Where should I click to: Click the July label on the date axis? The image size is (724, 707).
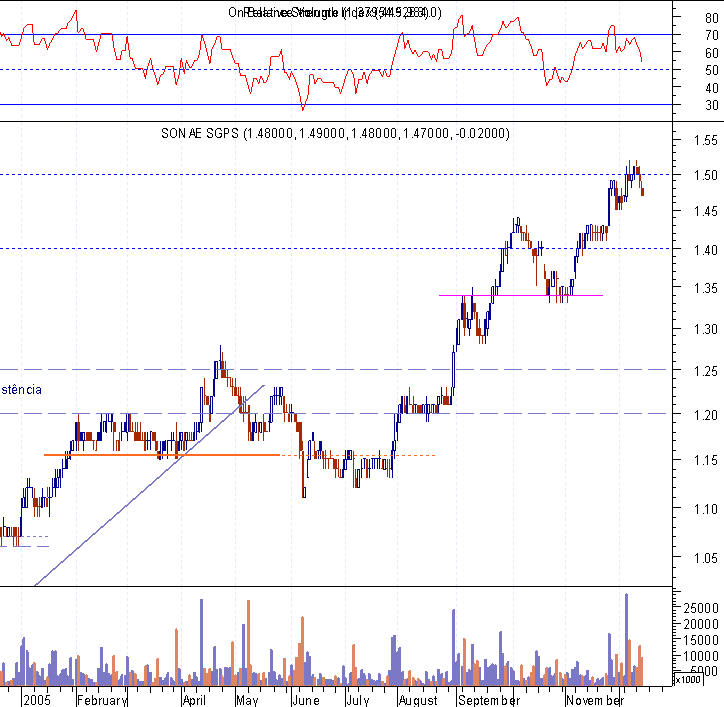click(x=358, y=700)
